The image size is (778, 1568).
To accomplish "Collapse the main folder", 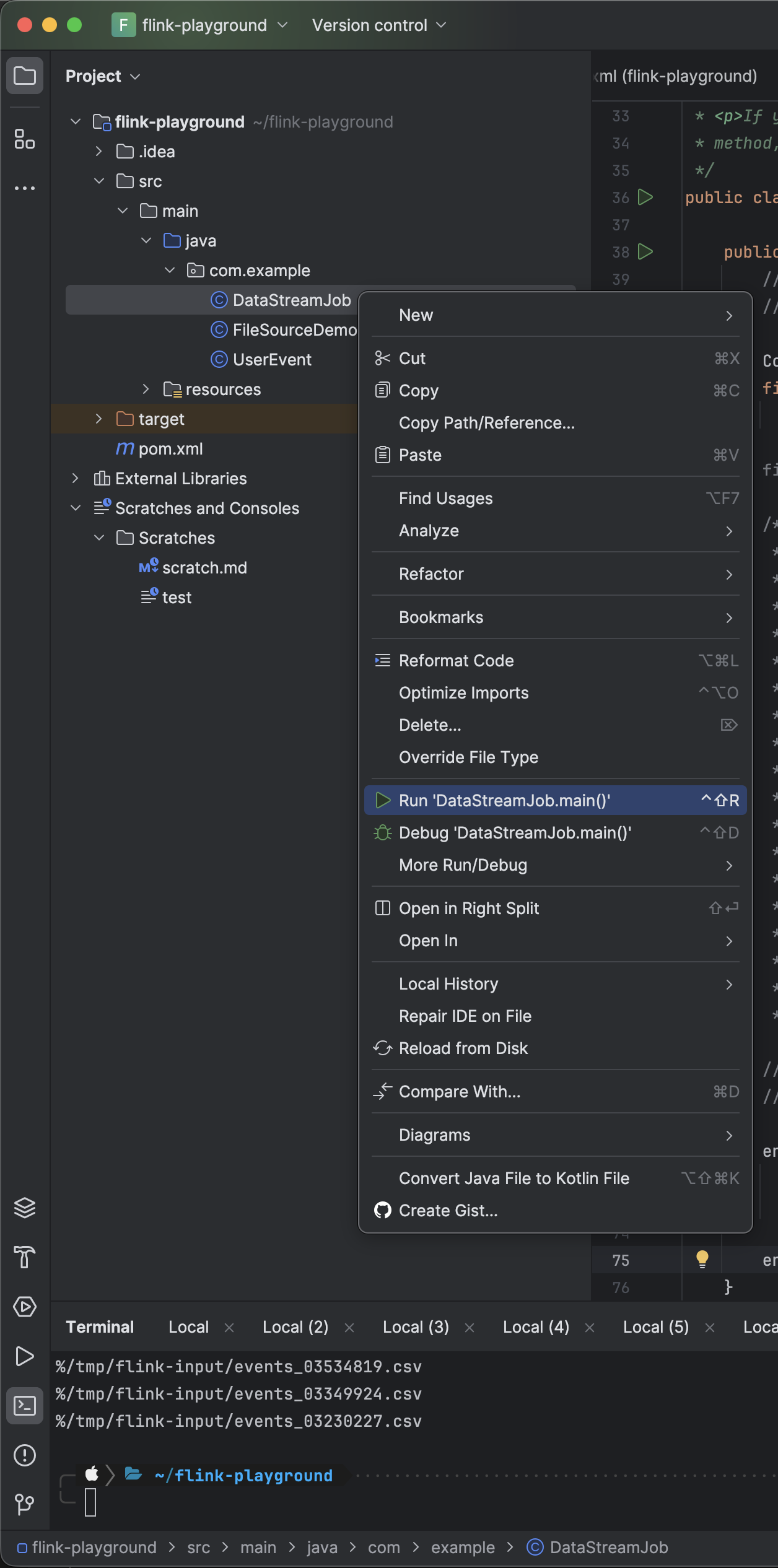I will [x=123, y=211].
